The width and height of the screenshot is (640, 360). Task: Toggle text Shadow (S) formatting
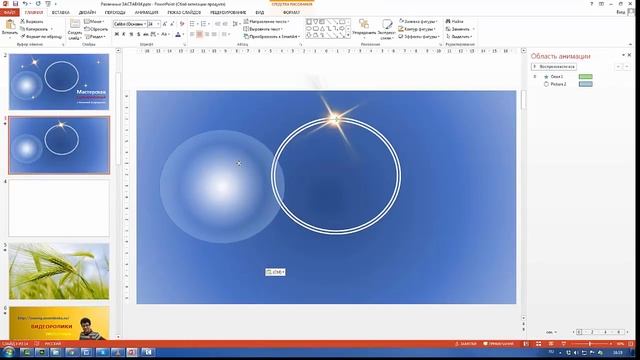click(138, 34)
